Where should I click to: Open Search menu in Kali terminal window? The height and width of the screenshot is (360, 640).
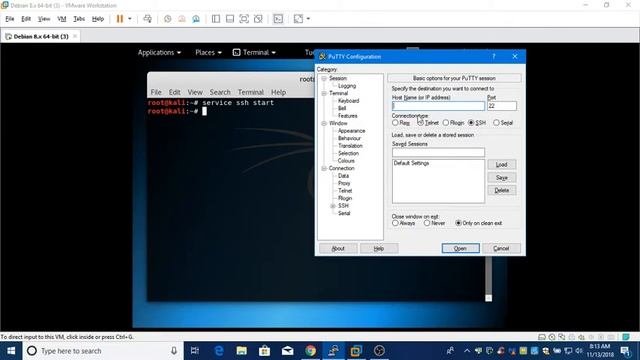tap(220, 92)
